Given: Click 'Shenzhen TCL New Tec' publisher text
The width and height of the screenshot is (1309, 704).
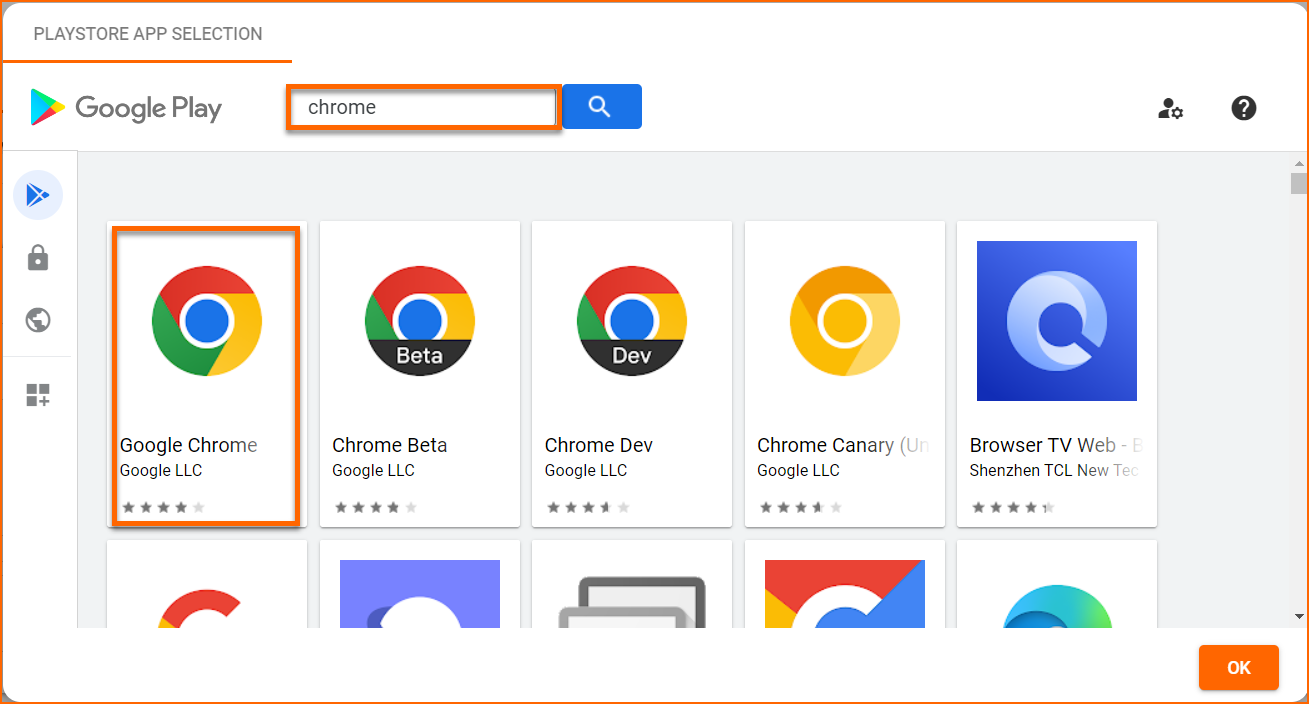Looking at the screenshot, I should (1055, 470).
